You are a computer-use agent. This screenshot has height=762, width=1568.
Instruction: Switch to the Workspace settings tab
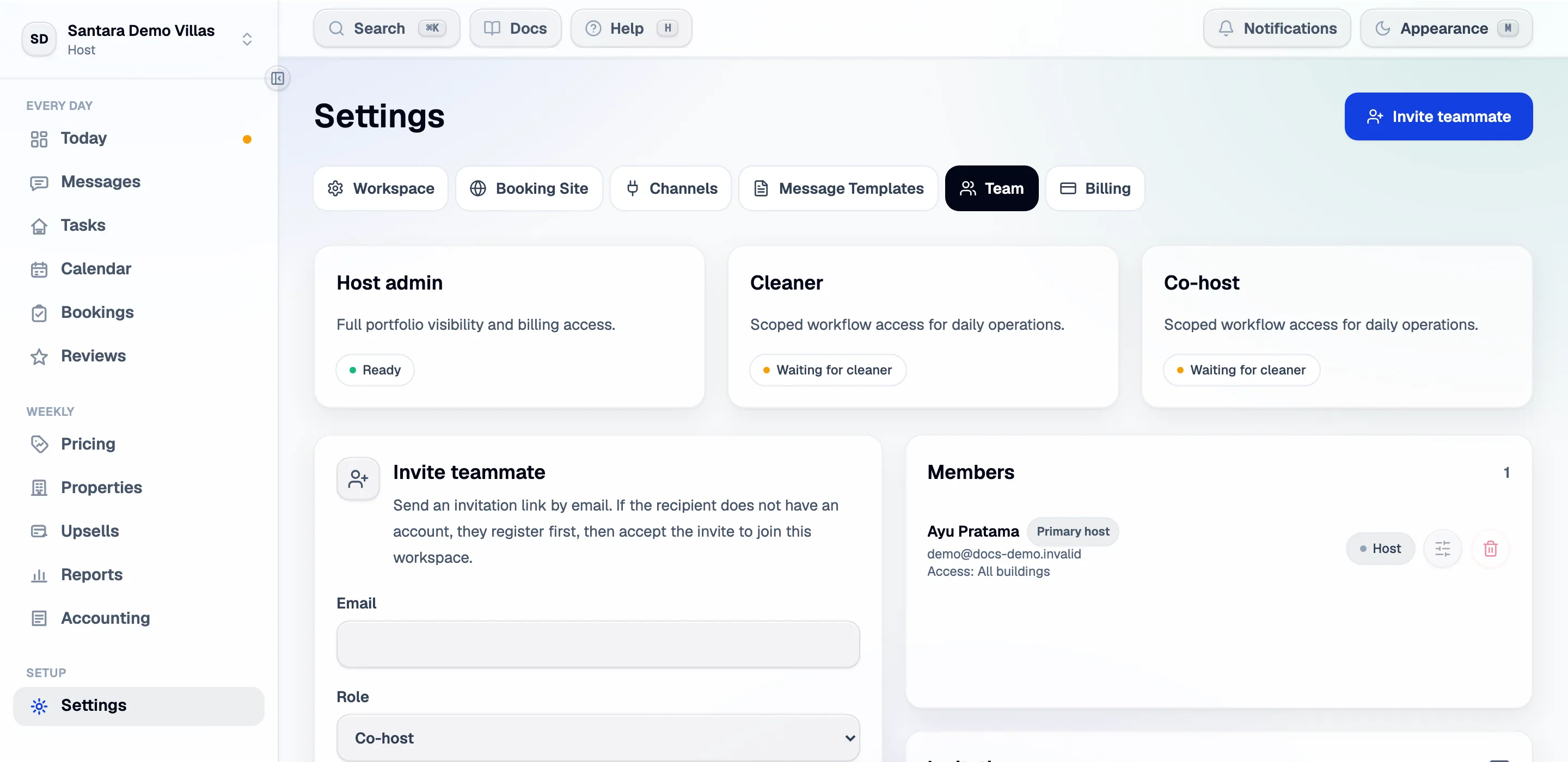pos(381,189)
